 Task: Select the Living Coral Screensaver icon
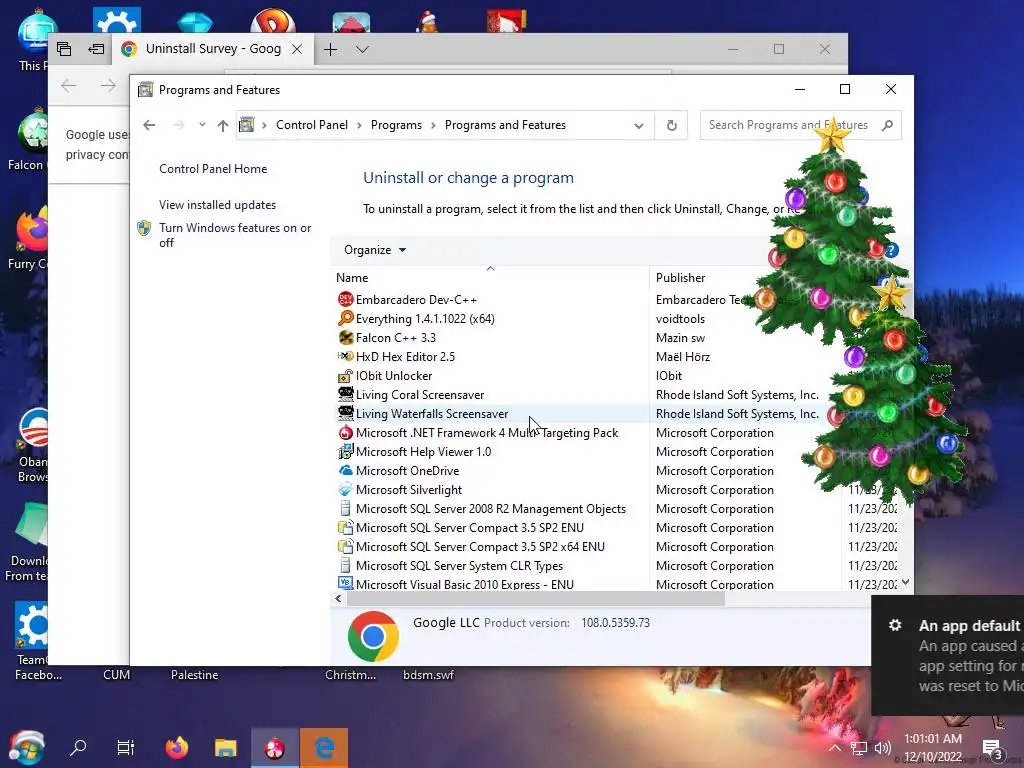345,394
